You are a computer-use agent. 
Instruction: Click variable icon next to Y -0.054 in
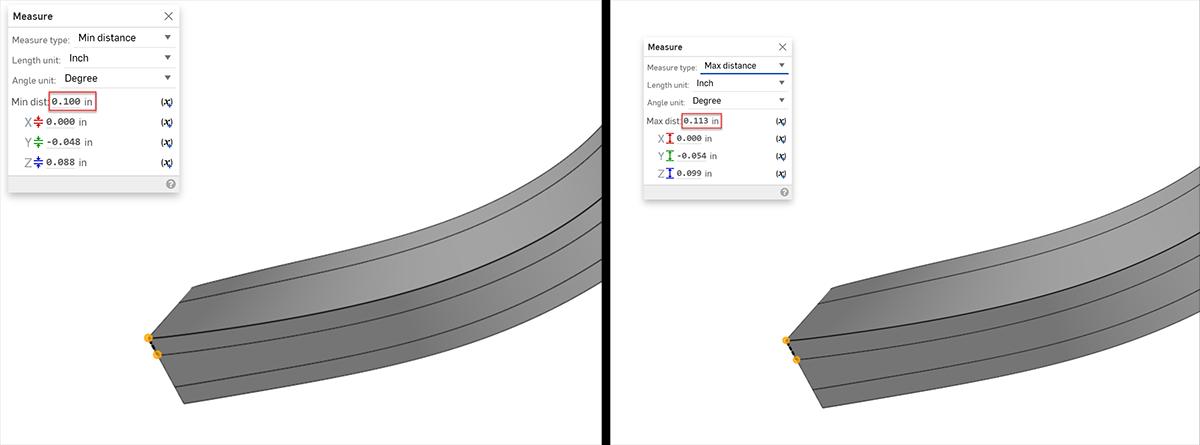781,156
